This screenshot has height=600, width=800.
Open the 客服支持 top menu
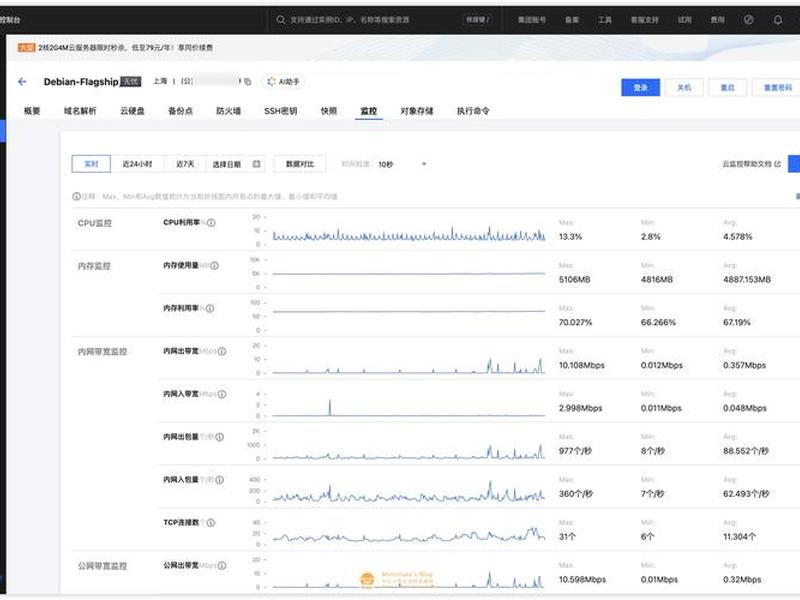click(644, 20)
